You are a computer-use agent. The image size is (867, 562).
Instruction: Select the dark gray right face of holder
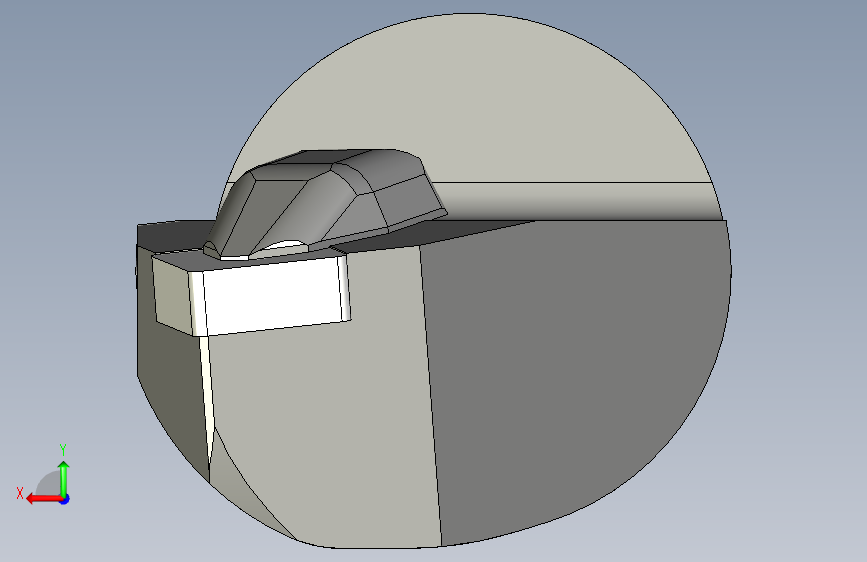coord(575,376)
